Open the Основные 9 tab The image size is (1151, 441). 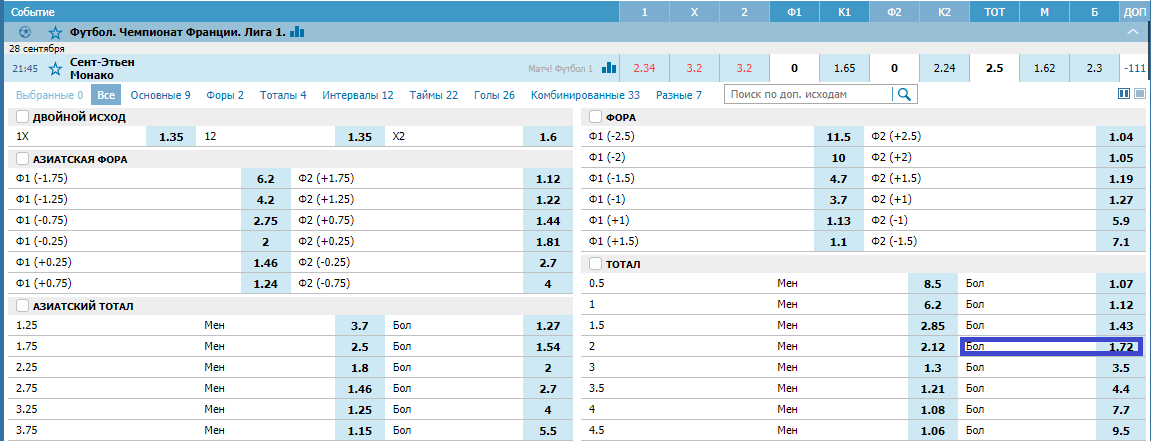161,95
